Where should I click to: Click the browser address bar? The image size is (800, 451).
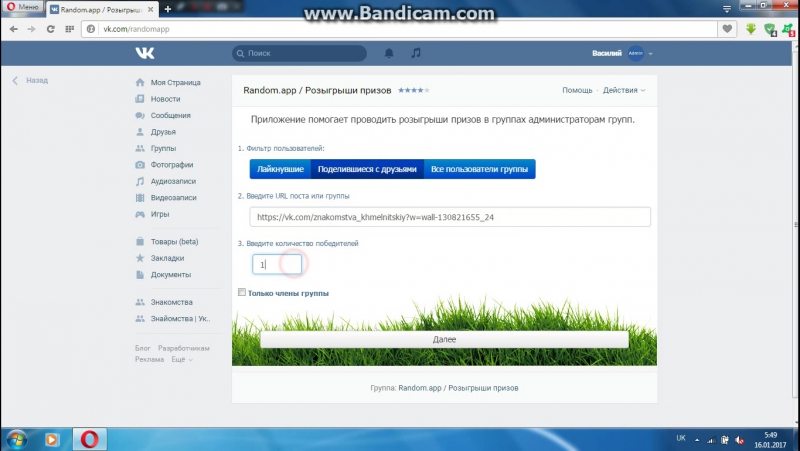click(399, 29)
